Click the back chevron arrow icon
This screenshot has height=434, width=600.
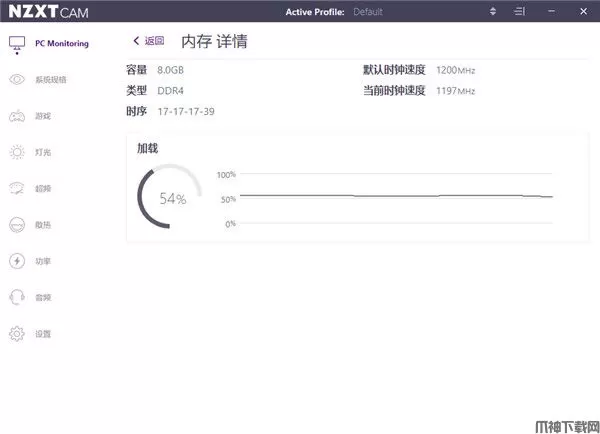tap(136, 41)
